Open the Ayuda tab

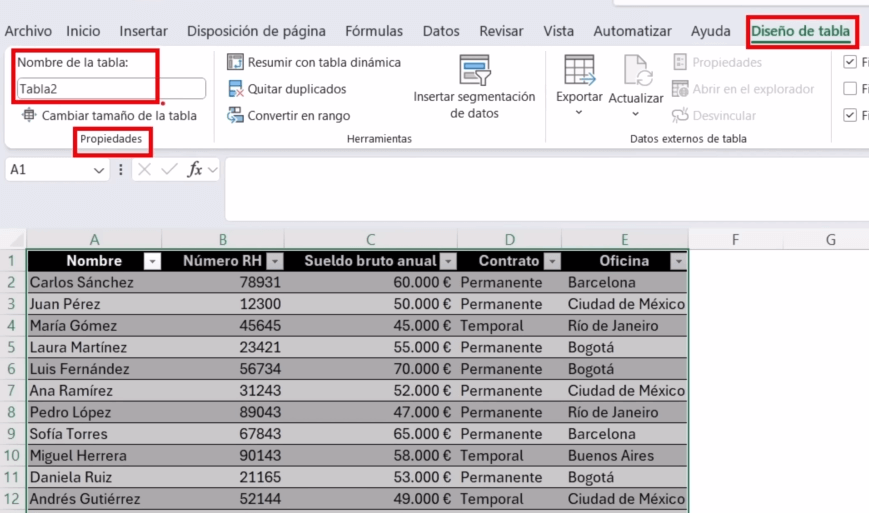pos(710,31)
